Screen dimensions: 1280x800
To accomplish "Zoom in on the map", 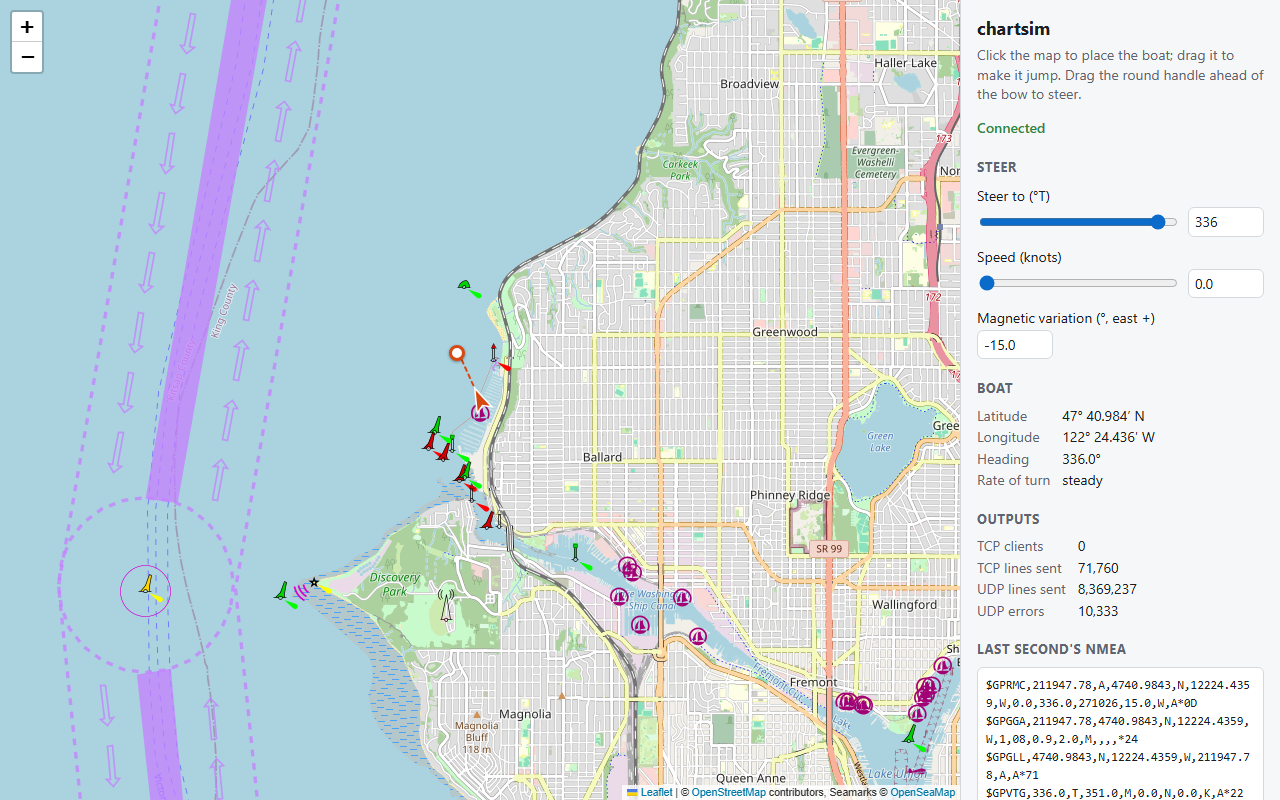I will [27, 27].
